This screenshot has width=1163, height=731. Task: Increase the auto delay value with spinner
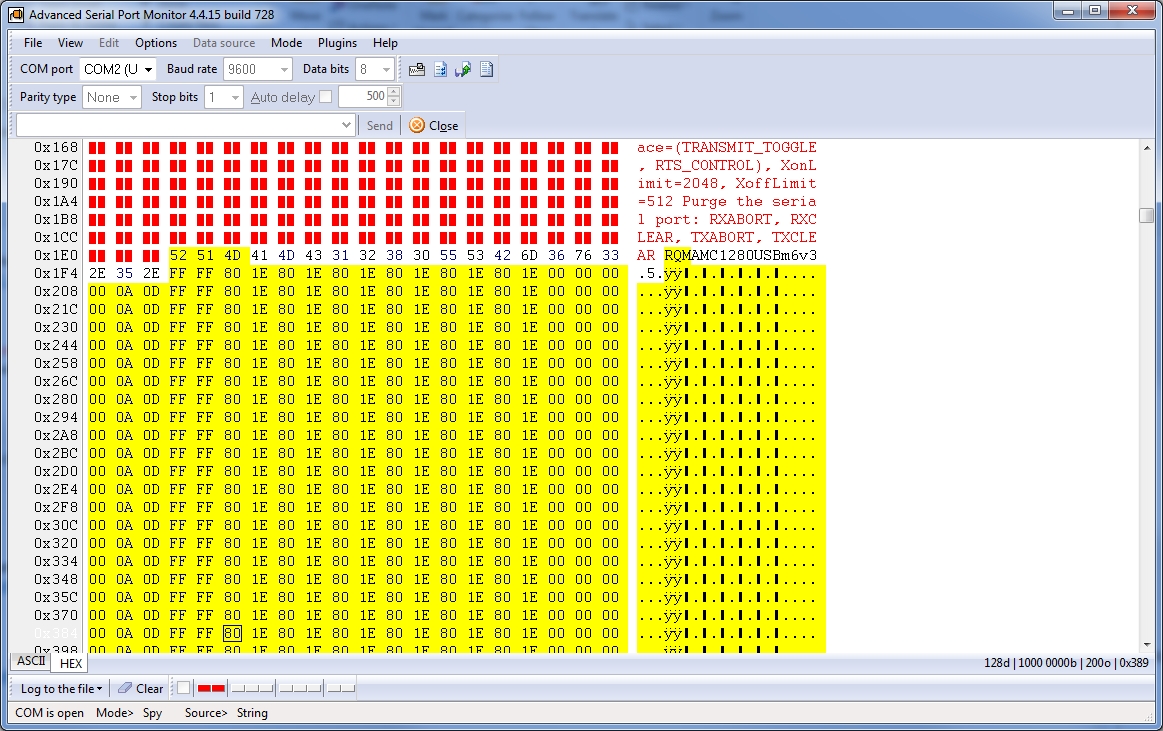click(394, 92)
